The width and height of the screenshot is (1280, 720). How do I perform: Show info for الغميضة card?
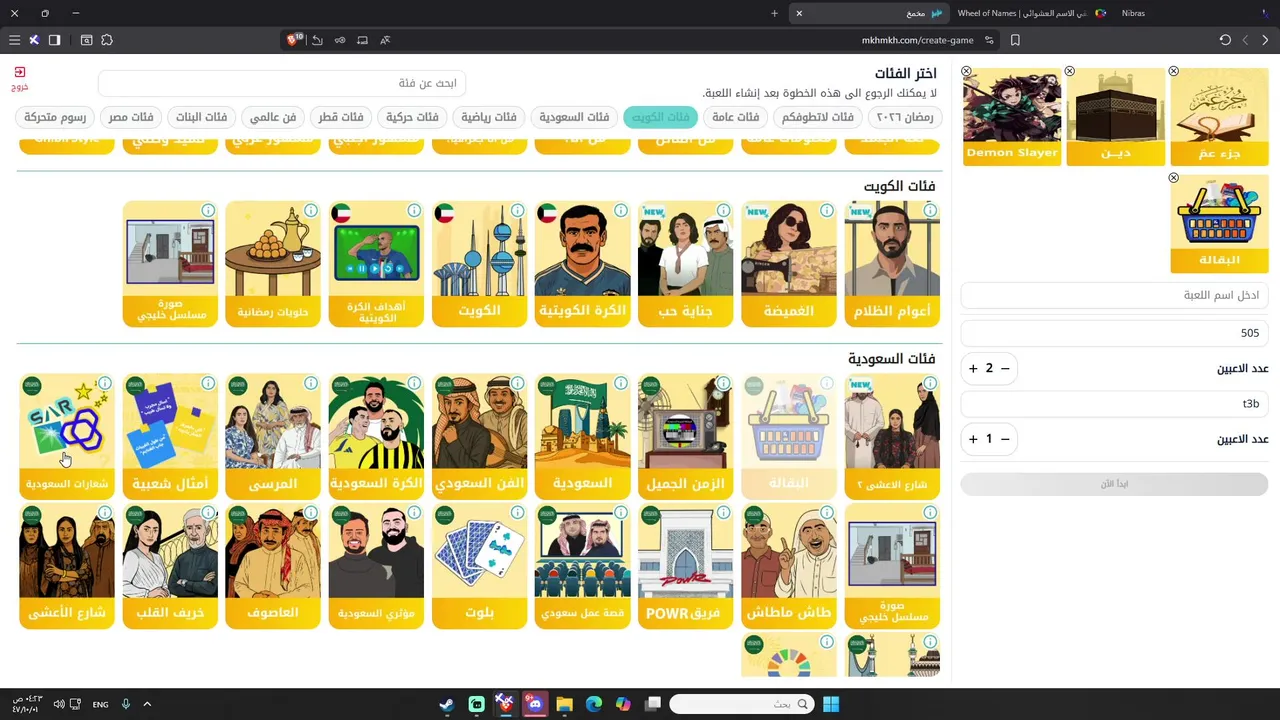827,210
